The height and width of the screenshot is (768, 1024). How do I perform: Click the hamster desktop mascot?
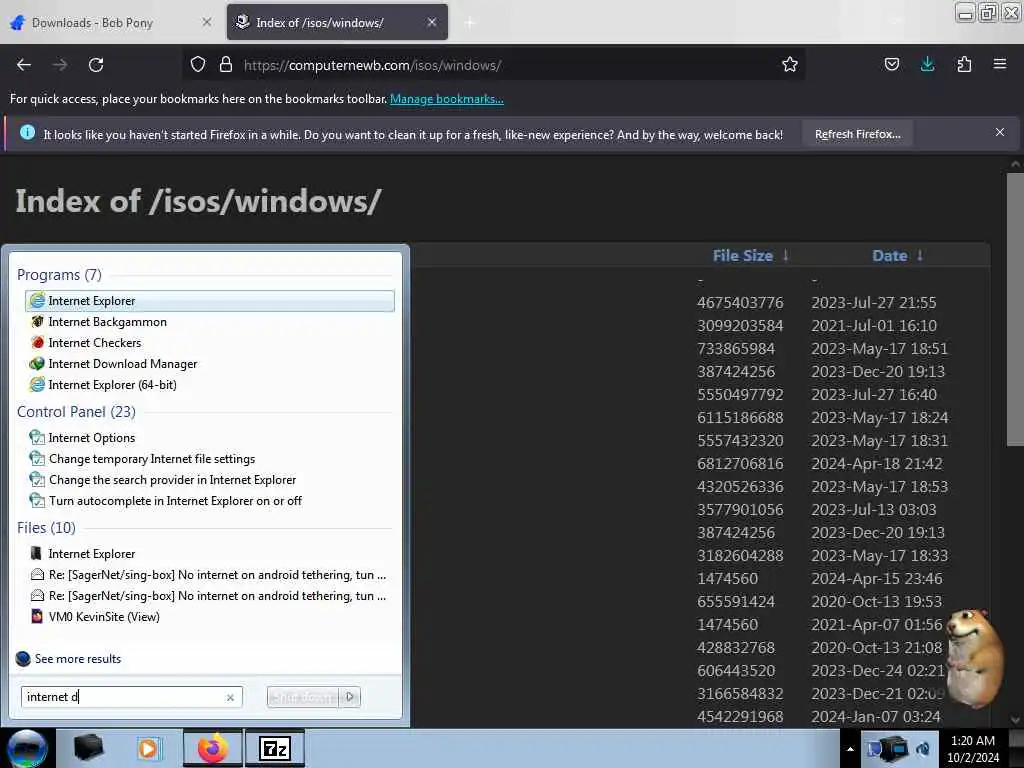coord(977,658)
